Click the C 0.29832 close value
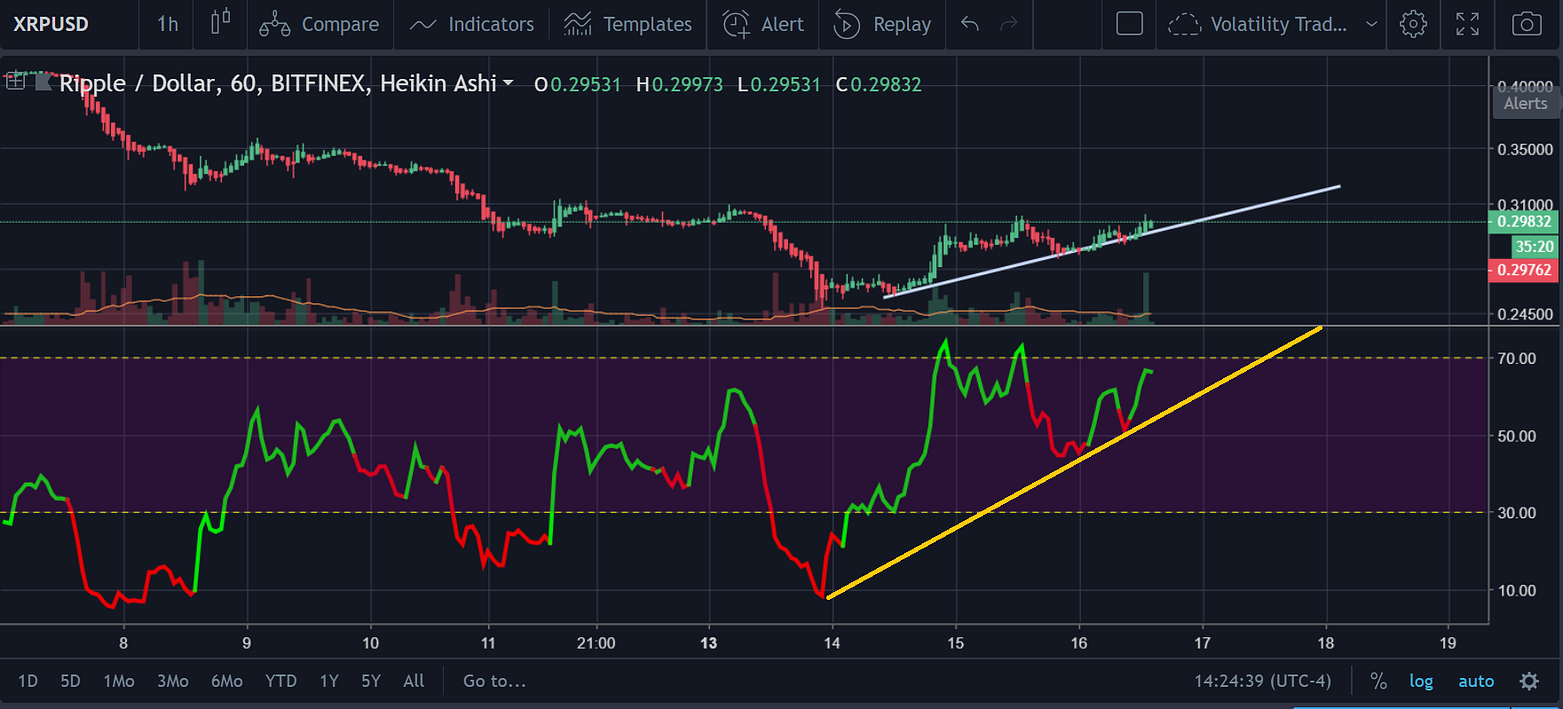Image resolution: width=1563 pixels, height=709 pixels. (x=878, y=84)
